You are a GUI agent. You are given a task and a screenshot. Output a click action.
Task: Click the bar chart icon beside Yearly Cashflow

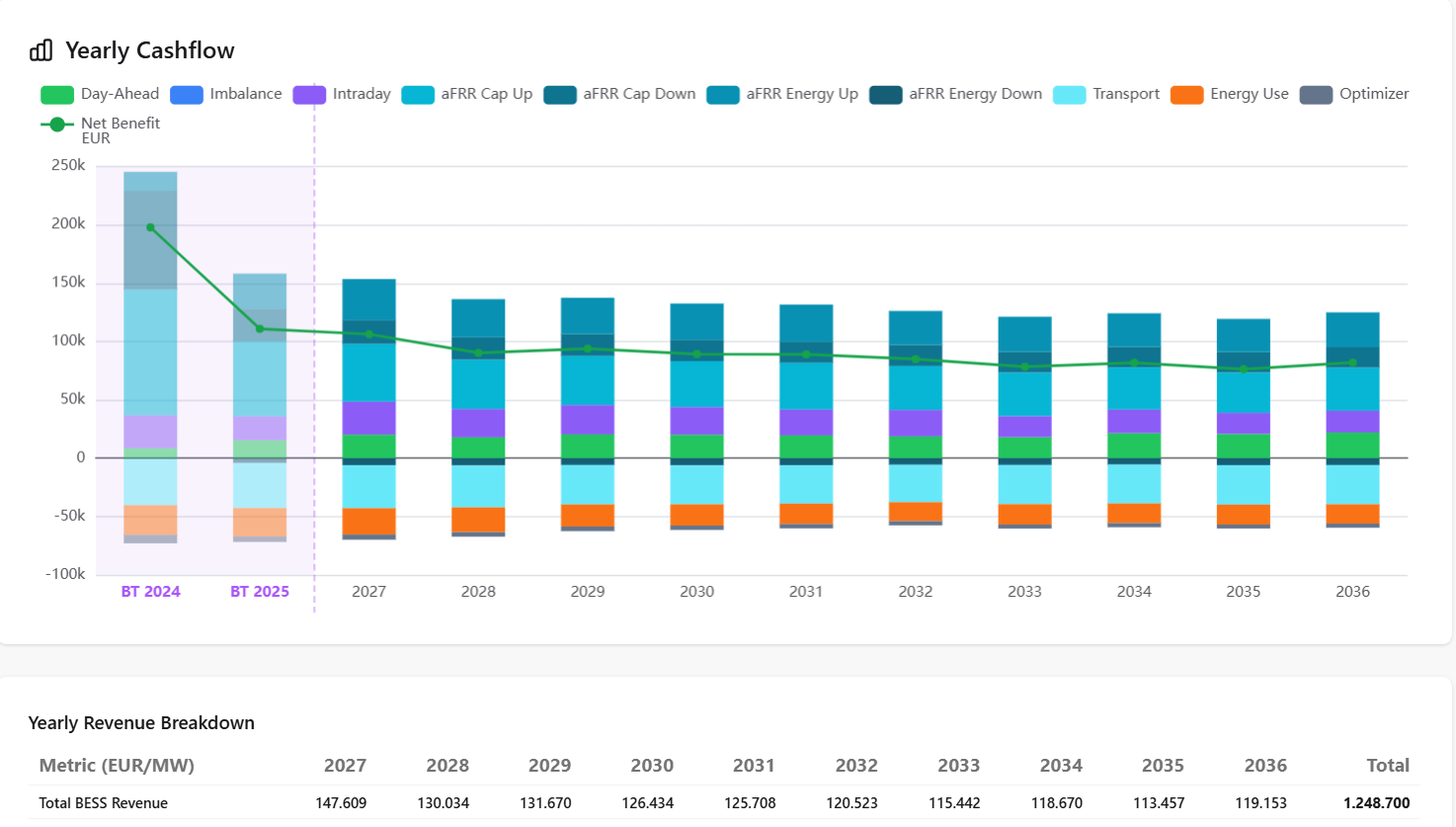coord(40,50)
